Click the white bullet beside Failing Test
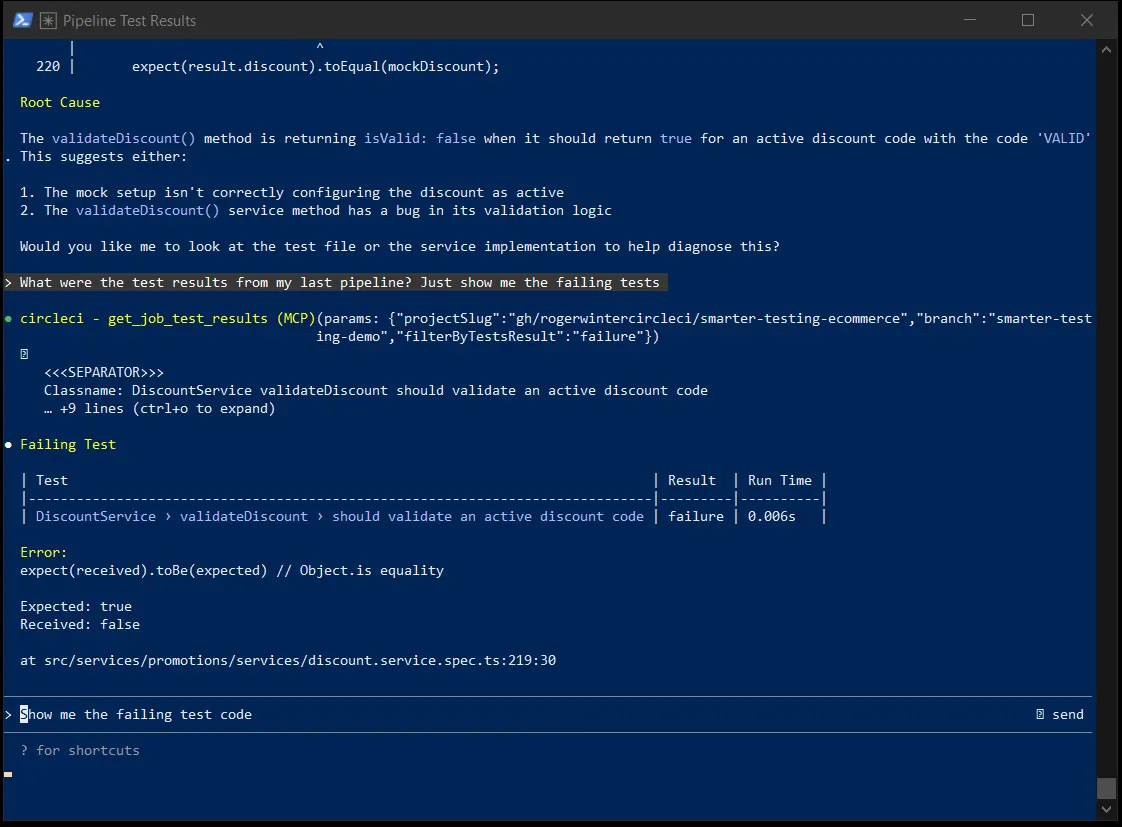The image size is (1122, 827). click(x=9, y=444)
